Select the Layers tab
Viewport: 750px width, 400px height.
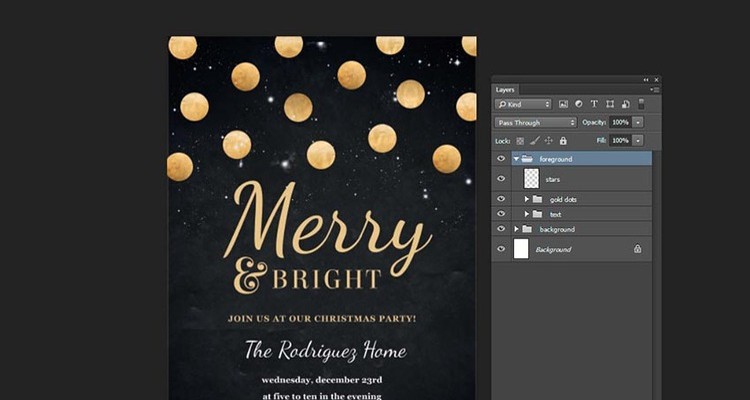(505, 89)
